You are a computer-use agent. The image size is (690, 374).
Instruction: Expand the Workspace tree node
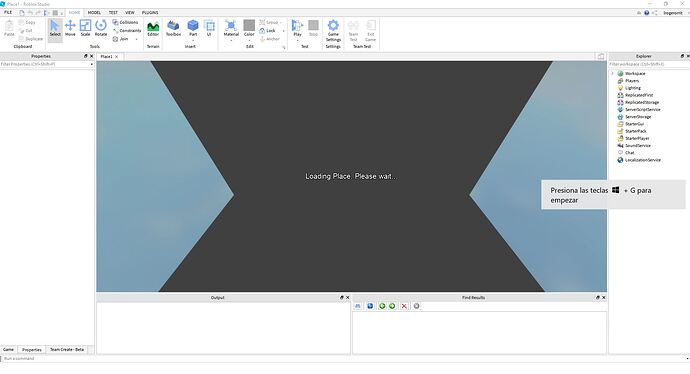[612, 73]
